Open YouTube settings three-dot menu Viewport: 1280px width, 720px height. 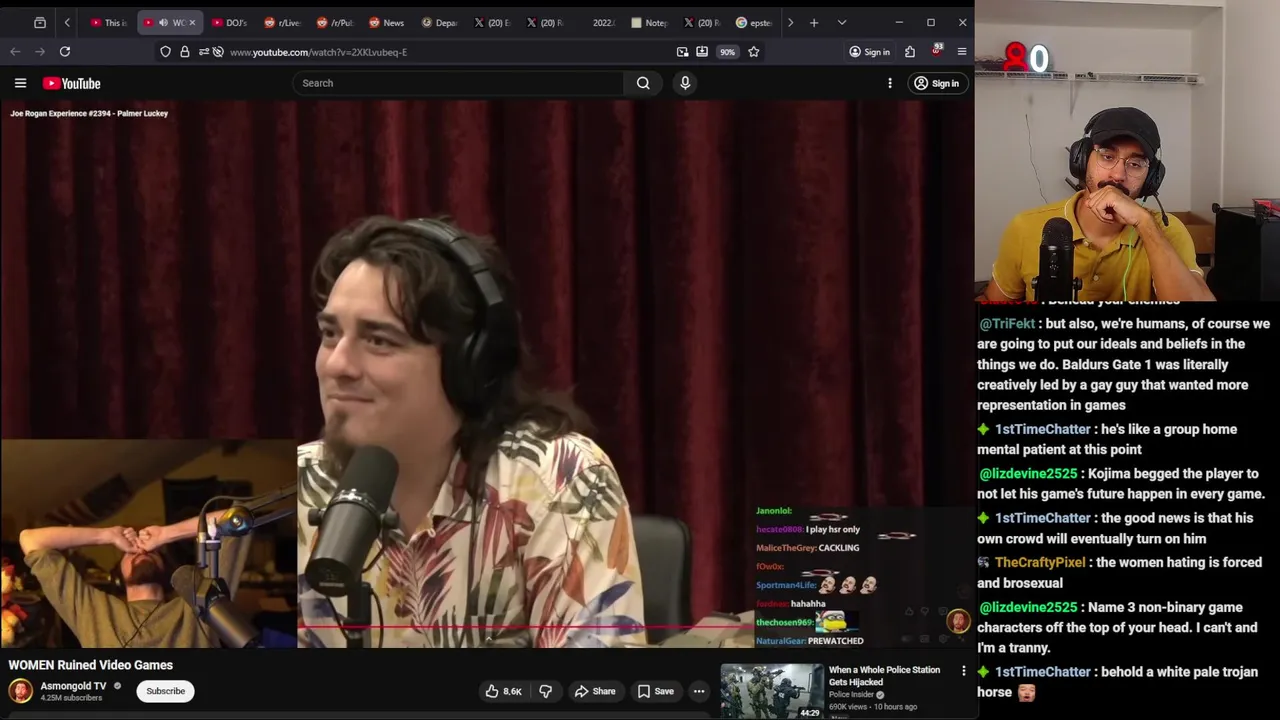[890, 83]
